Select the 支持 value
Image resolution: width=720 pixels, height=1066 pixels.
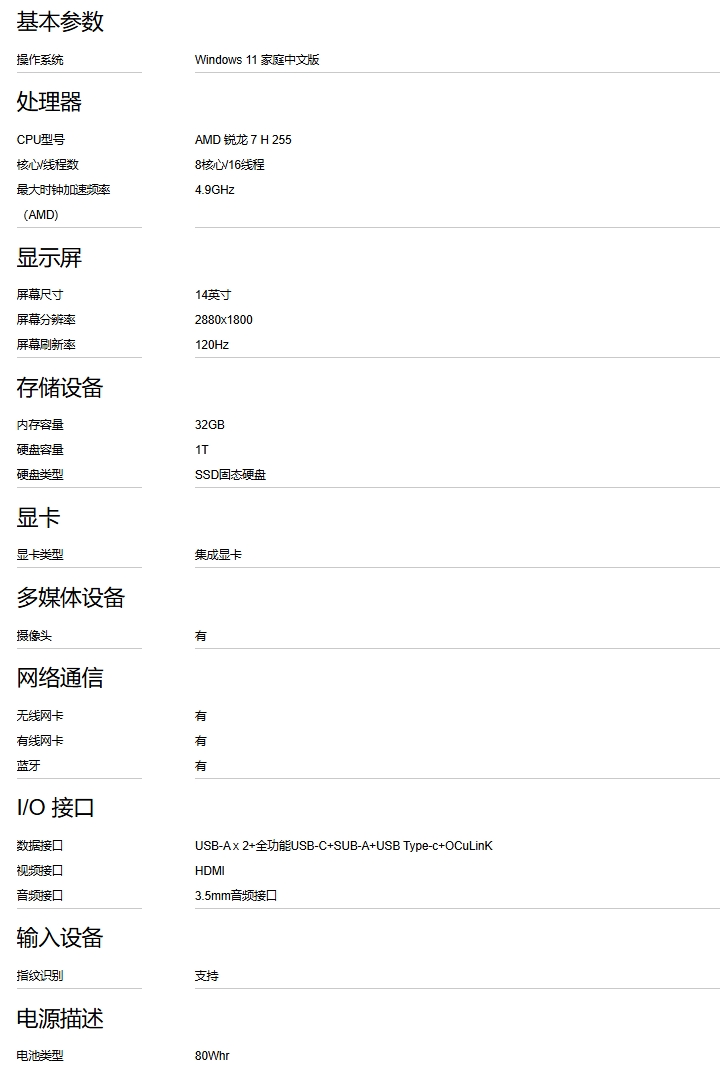click(207, 976)
